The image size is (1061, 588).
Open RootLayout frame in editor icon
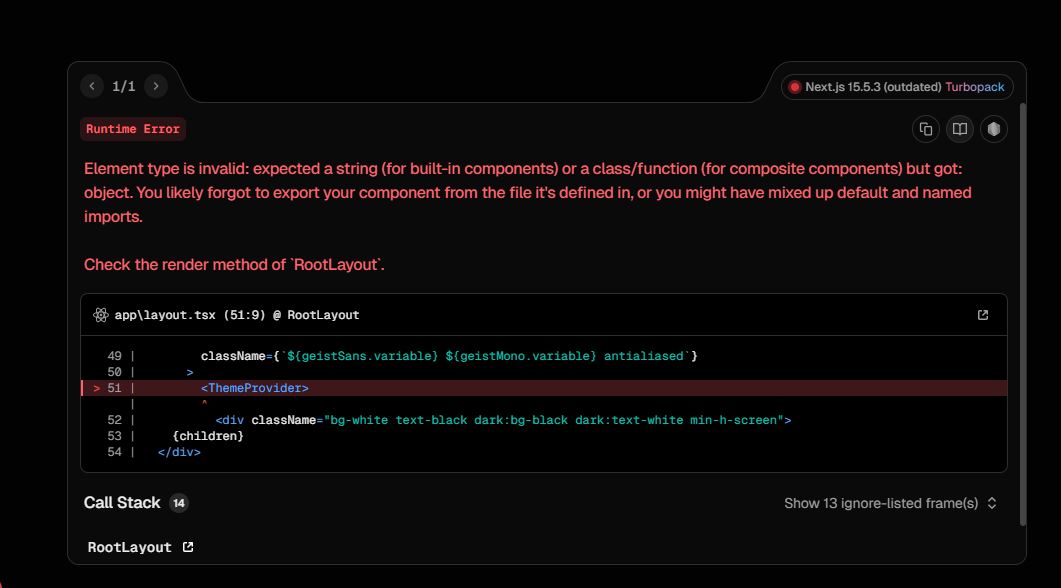188,547
